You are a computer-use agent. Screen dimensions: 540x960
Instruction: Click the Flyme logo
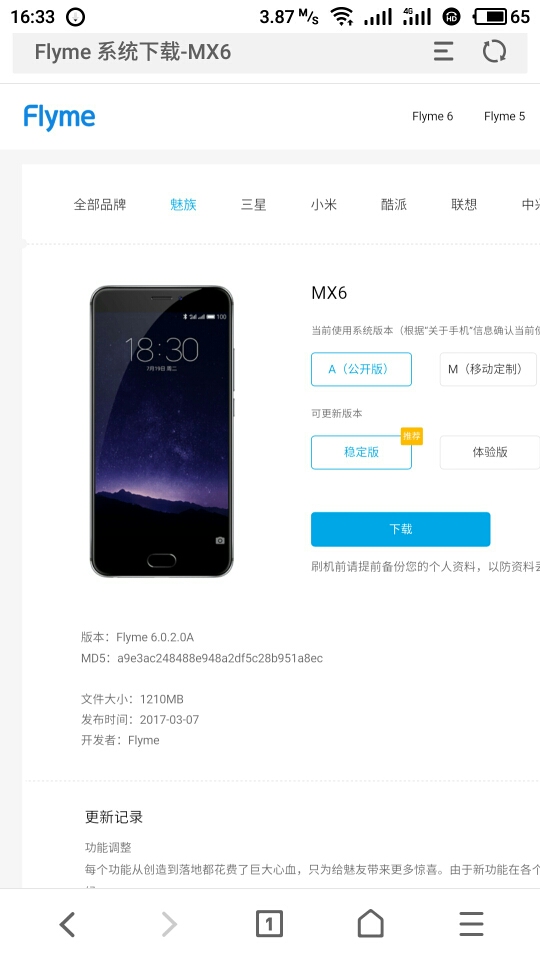click(x=59, y=117)
